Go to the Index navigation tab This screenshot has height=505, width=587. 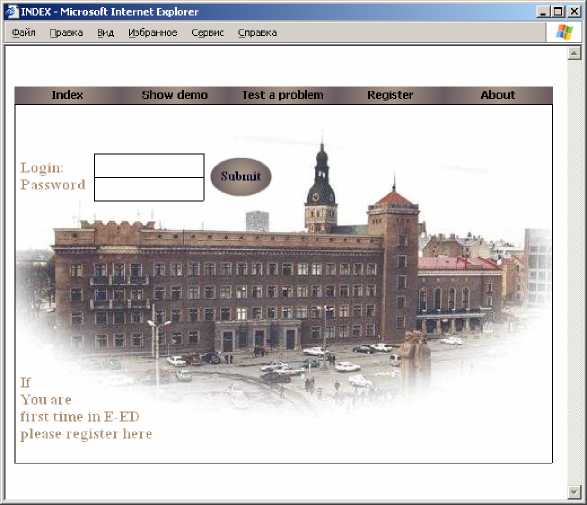coord(67,95)
